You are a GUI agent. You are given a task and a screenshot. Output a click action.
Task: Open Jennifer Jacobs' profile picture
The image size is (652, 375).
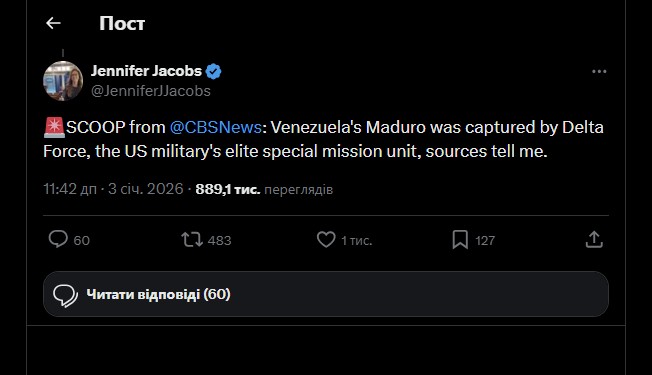[x=63, y=81]
